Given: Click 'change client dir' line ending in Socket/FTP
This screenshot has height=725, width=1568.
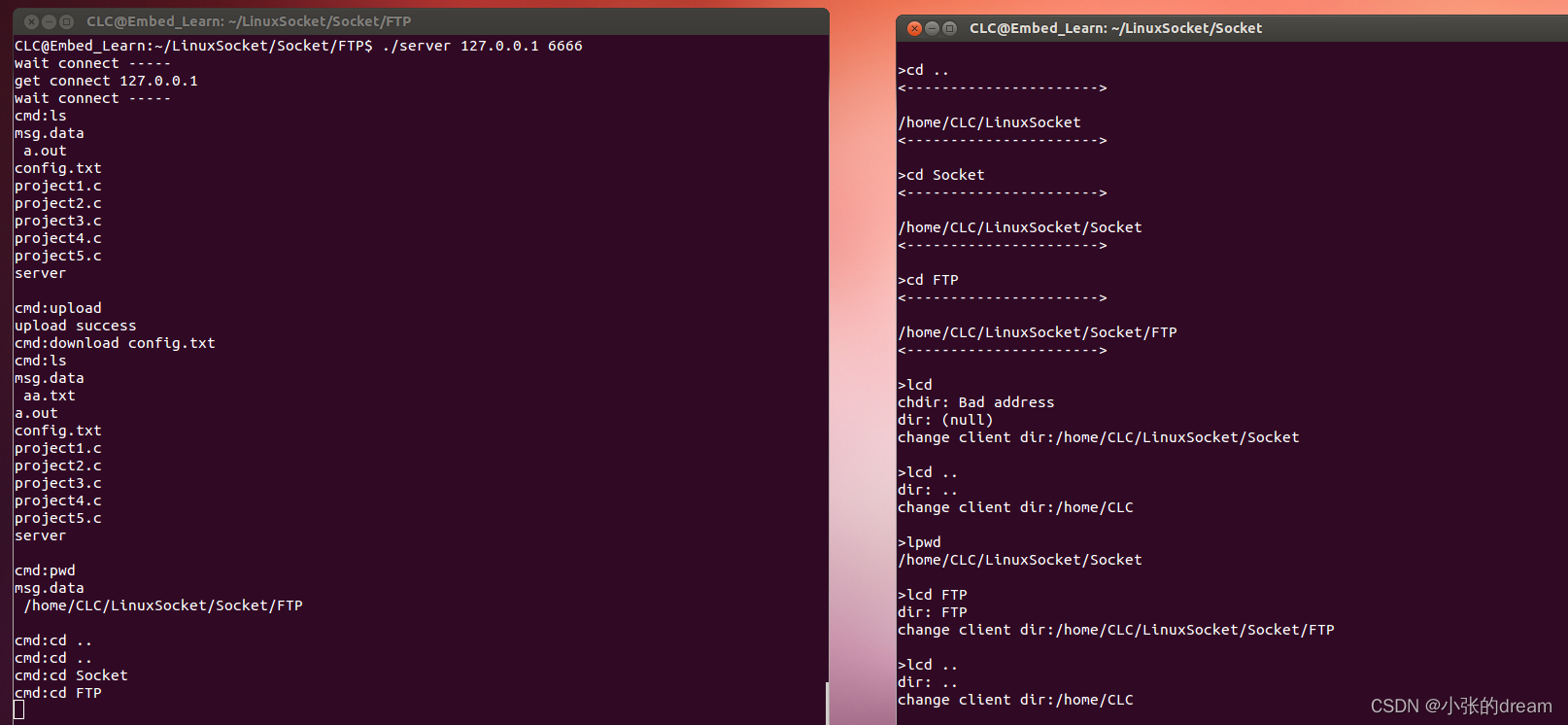Looking at the screenshot, I should 1115,630.
